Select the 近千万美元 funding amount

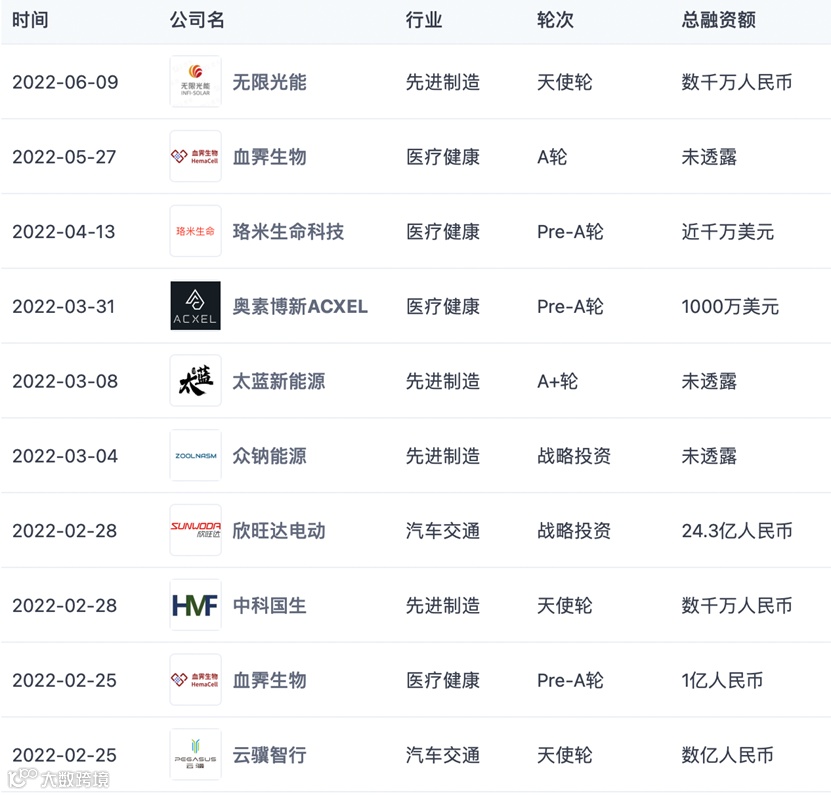[x=728, y=232]
